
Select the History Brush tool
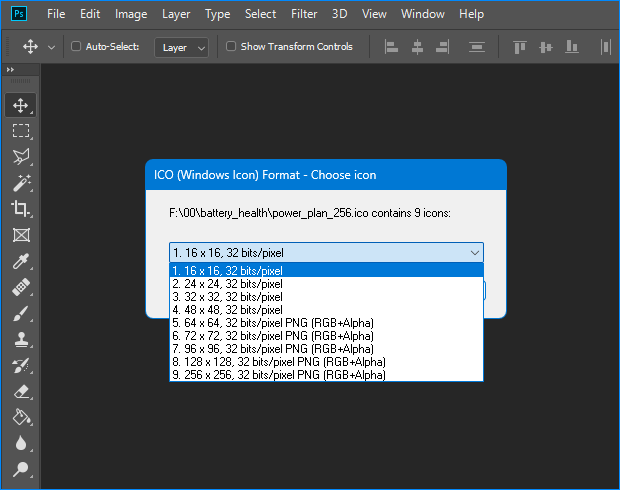point(21,365)
